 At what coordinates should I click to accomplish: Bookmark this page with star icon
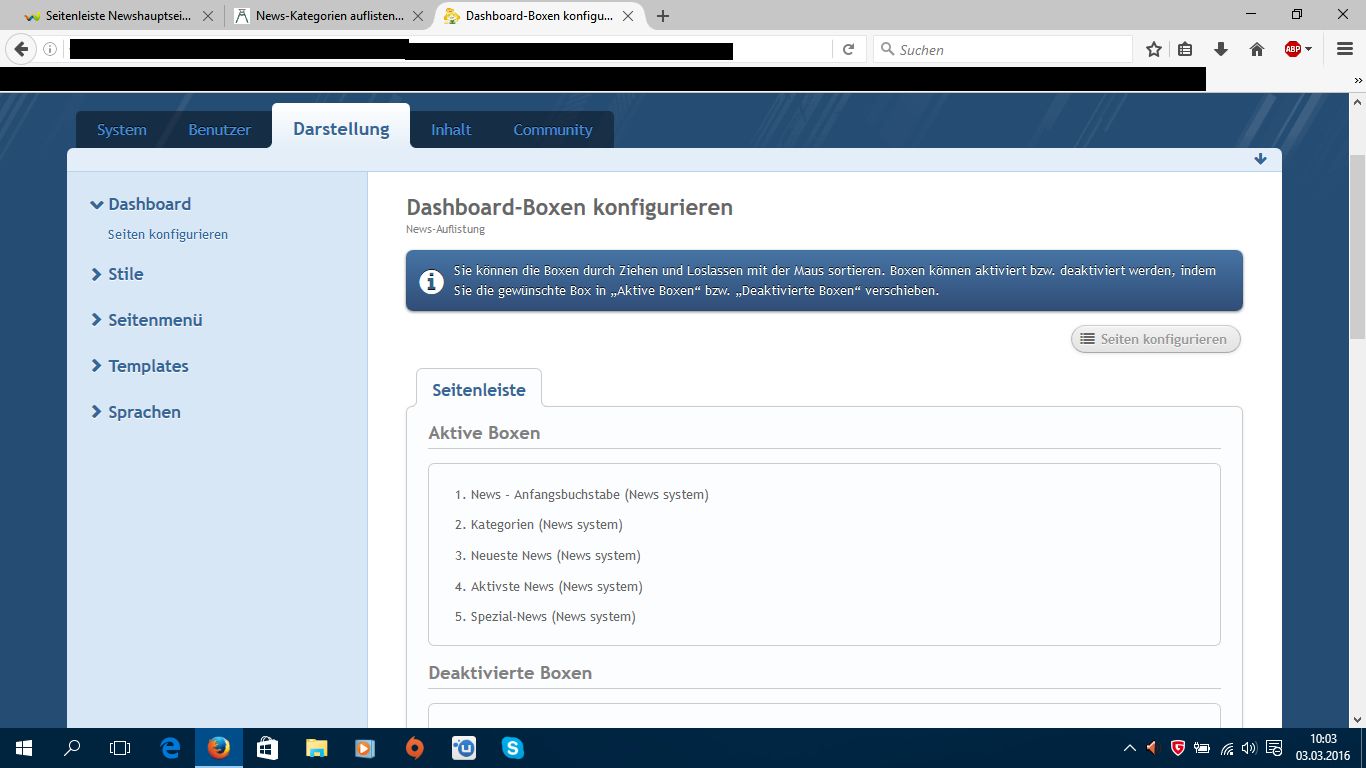pos(1154,49)
